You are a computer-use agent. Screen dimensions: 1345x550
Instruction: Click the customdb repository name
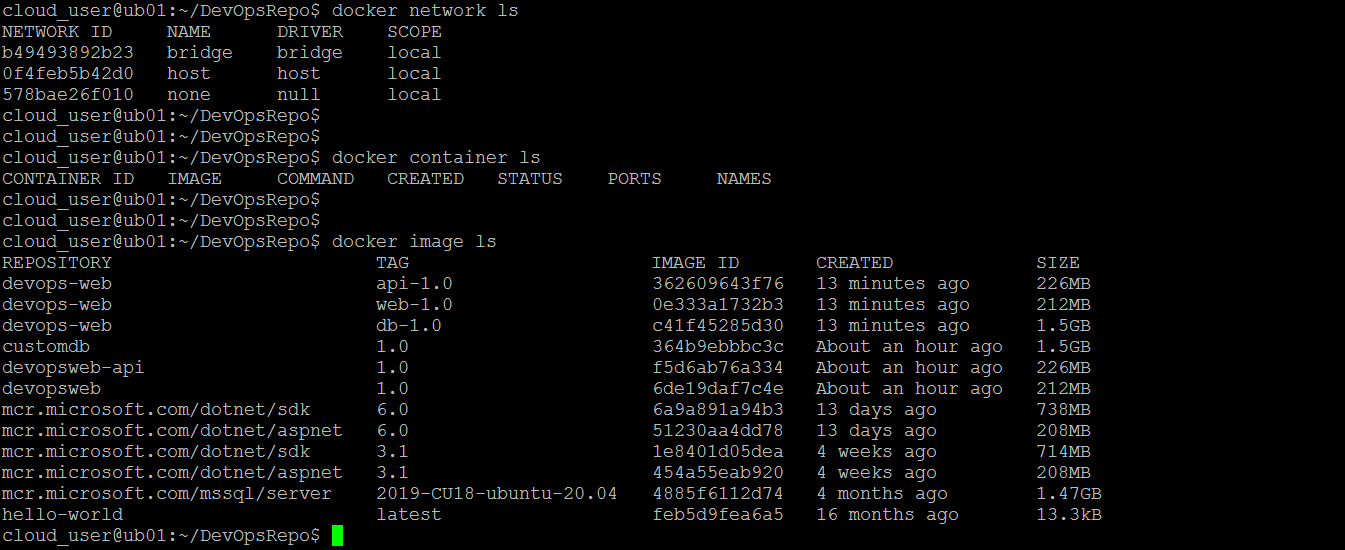pyautogui.click(x=46, y=347)
